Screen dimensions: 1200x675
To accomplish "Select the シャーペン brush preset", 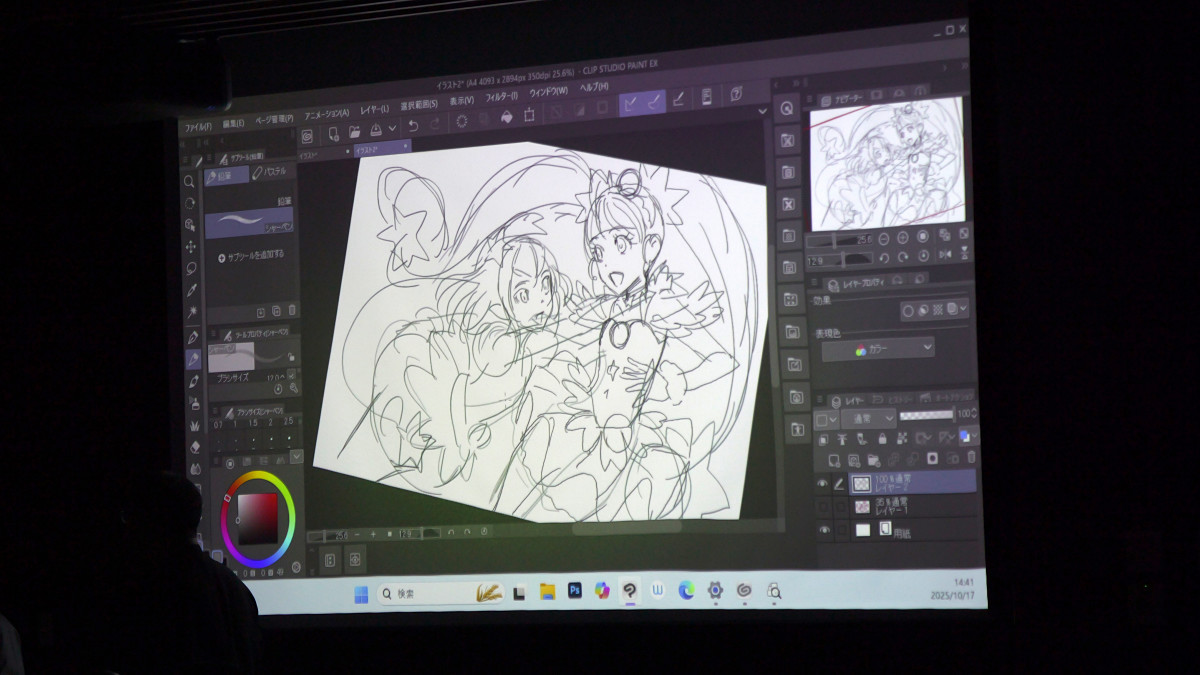I will click(249, 222).
